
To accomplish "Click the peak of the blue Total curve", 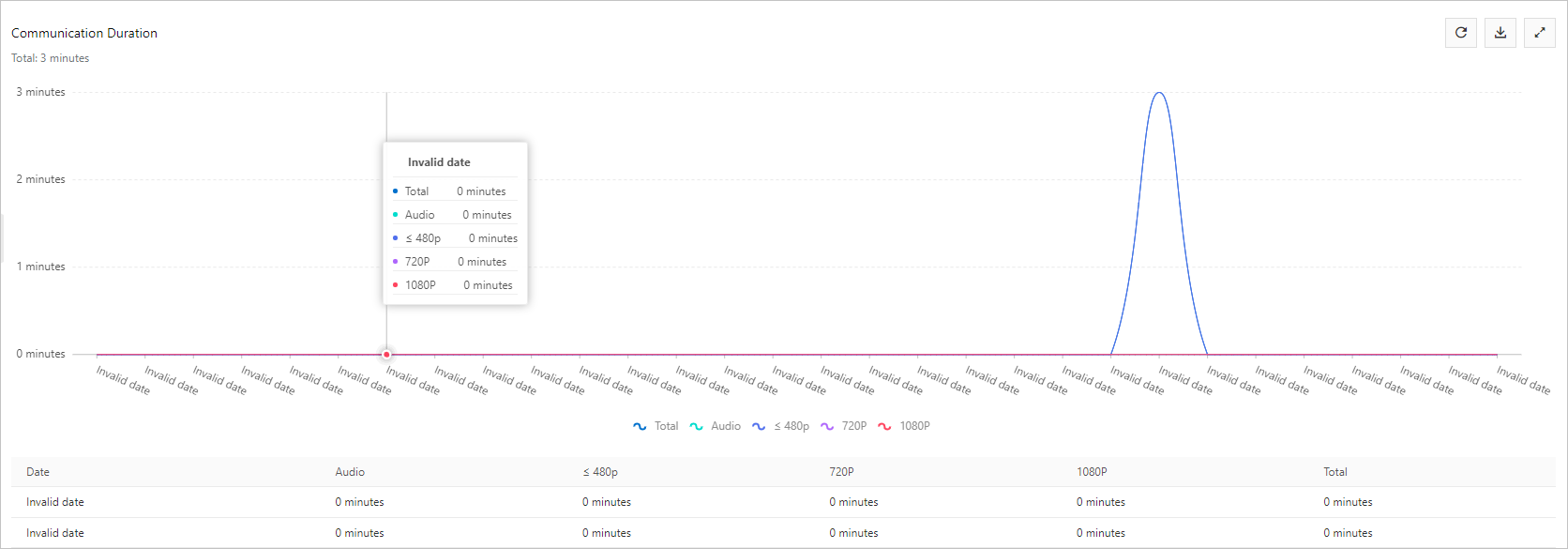I will pos(1159,93).
